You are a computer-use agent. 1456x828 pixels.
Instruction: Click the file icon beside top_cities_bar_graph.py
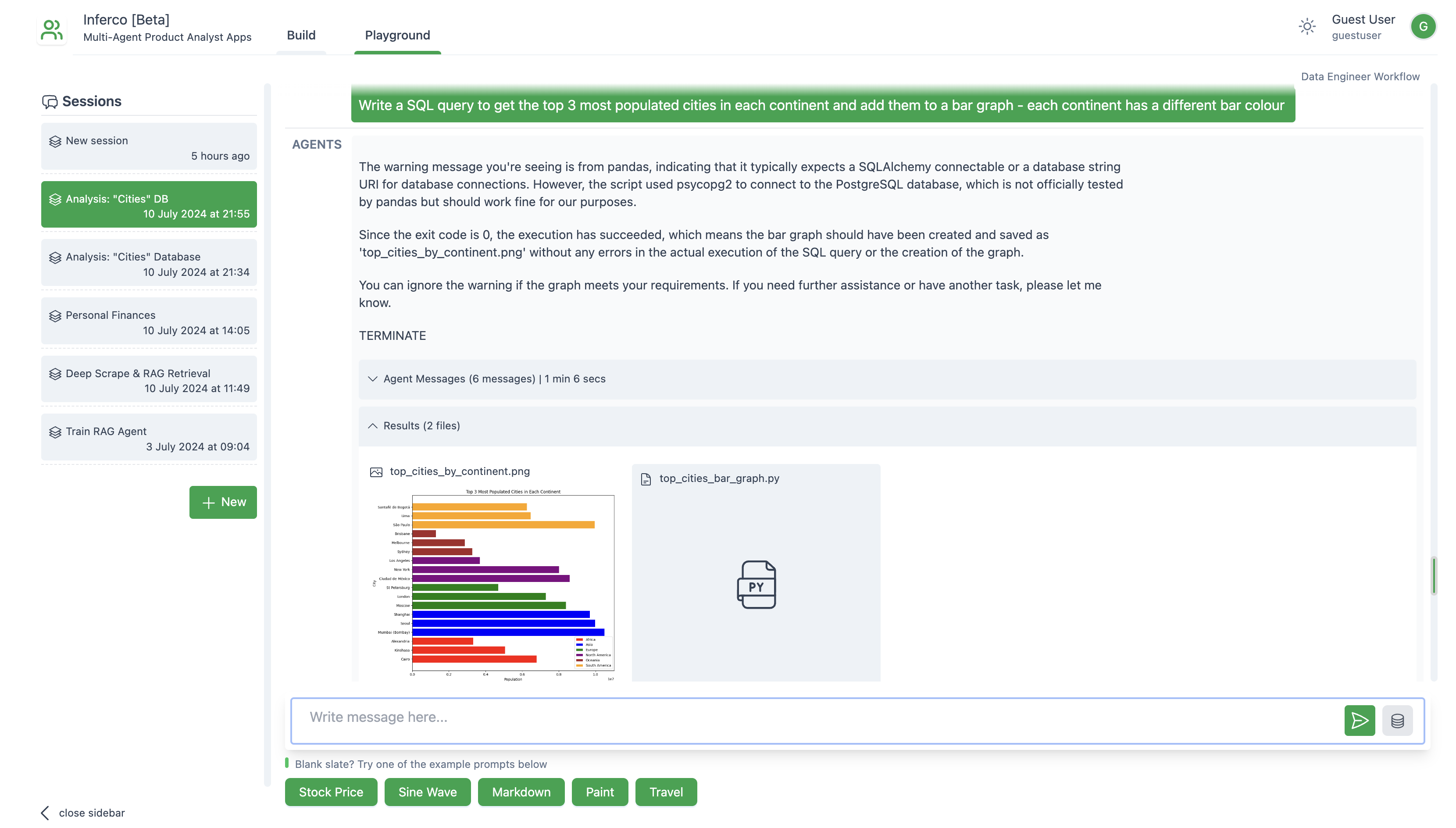645,479
